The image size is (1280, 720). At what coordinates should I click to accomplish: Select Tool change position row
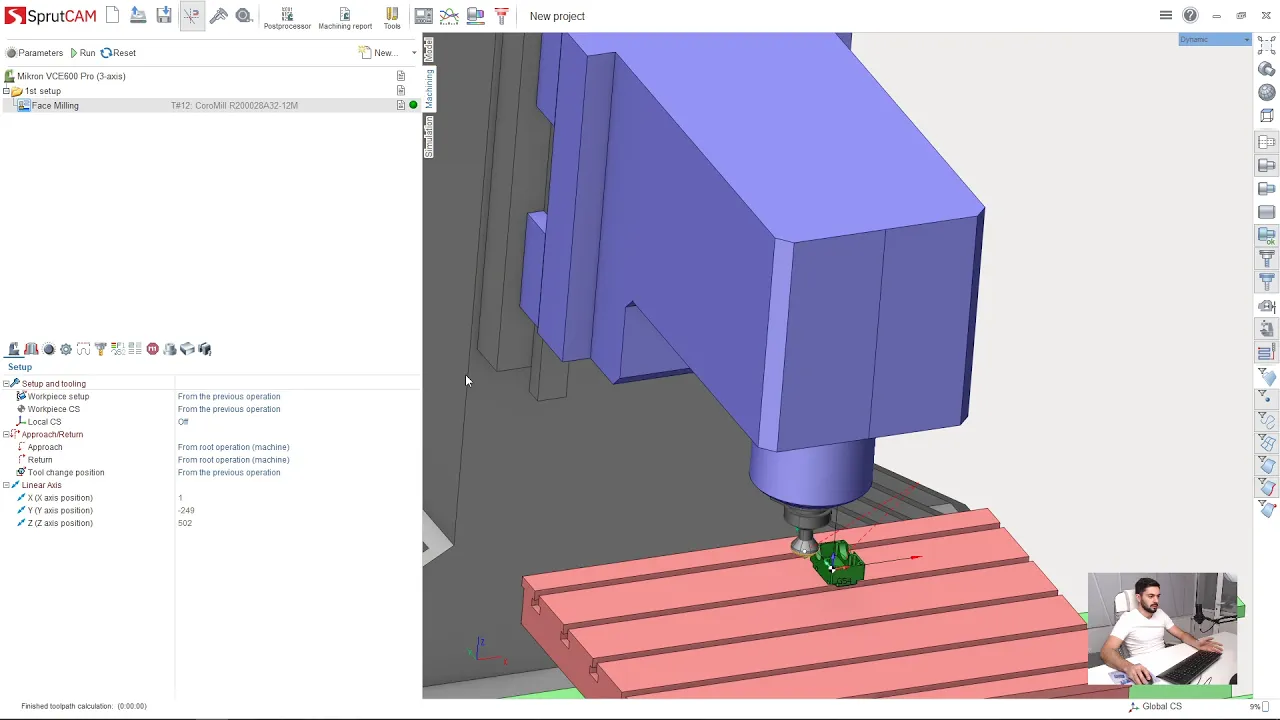point(65,472)
